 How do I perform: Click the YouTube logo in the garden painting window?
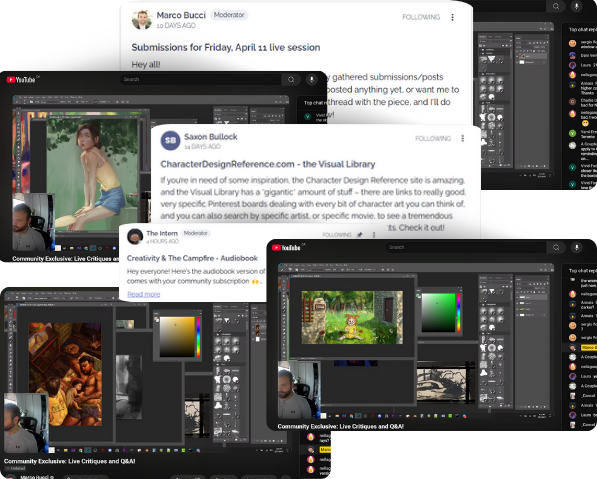coord(286,247)
